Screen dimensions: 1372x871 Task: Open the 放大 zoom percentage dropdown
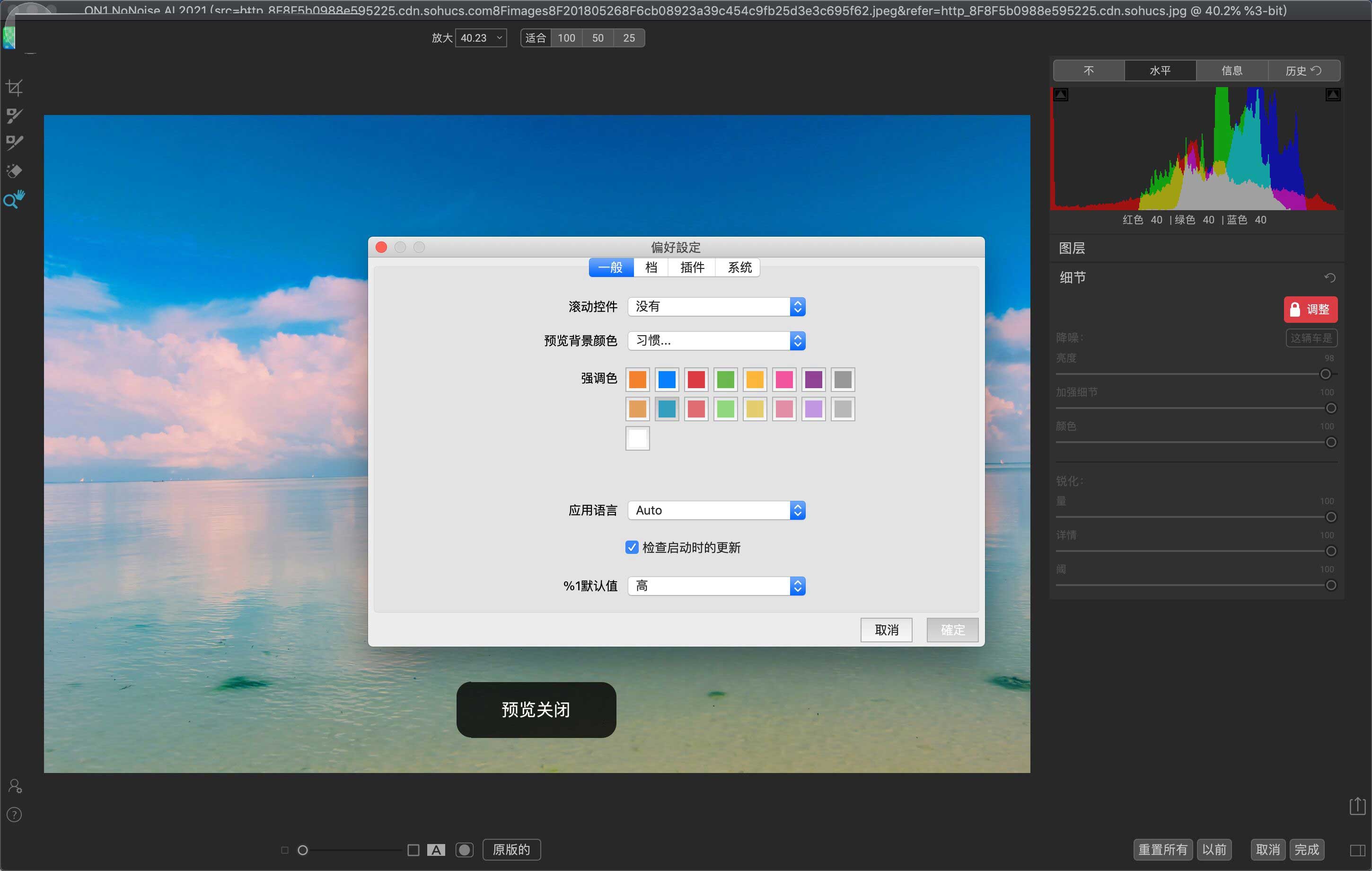point(481,37)
